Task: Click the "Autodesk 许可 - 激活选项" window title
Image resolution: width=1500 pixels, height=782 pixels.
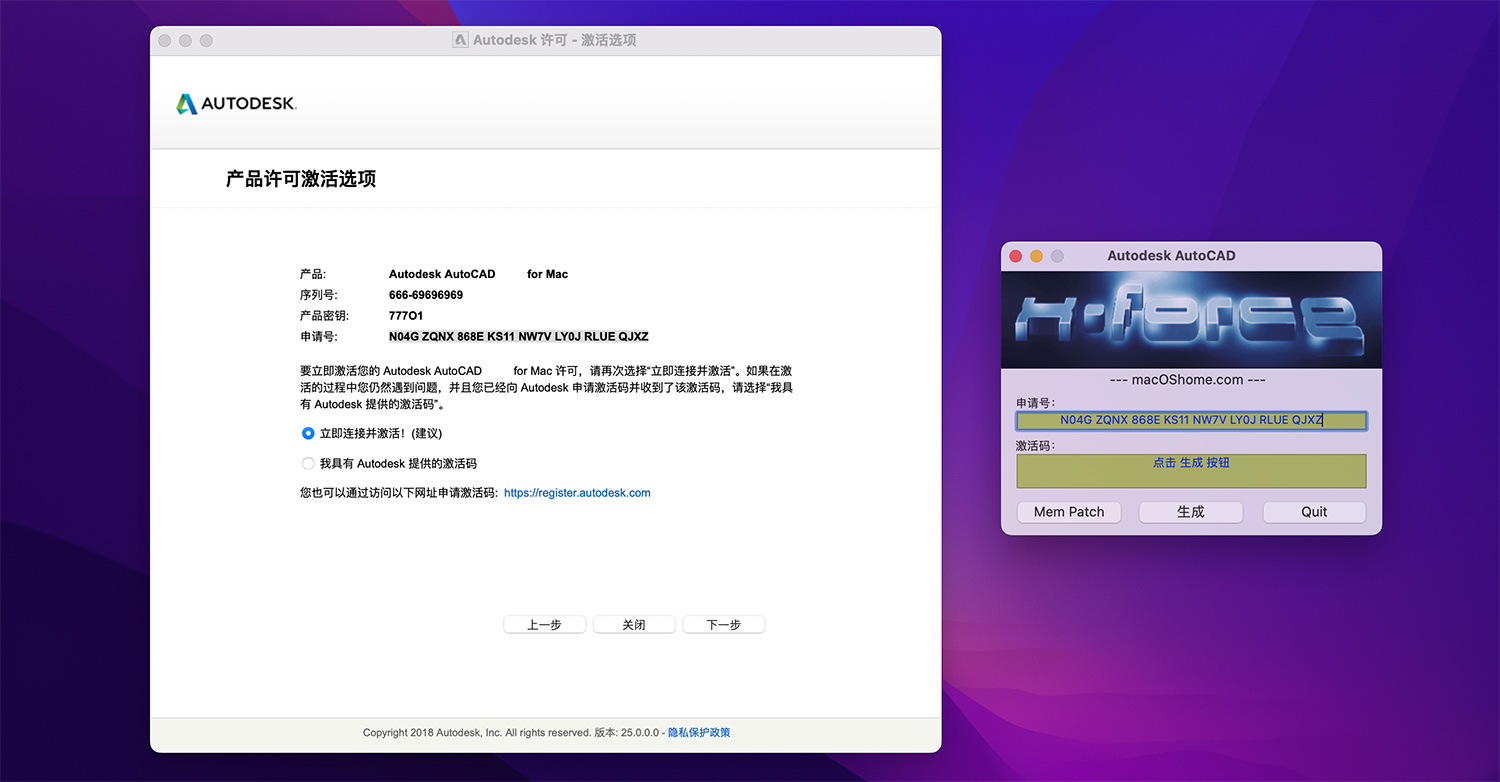Action: pos(554,40)
